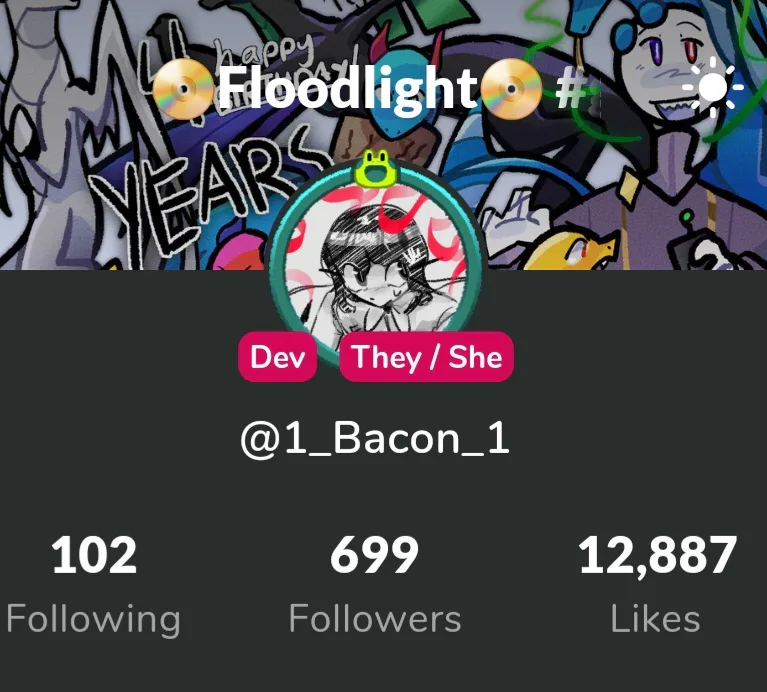Tap the teal avatar ring frame
The width and height of the screenshot is (767, 692).
pos(375,264)
